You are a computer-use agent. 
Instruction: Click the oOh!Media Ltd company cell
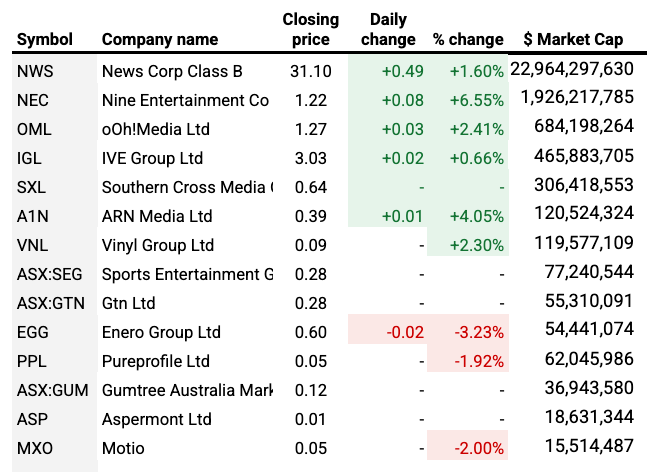coord(152,129)
